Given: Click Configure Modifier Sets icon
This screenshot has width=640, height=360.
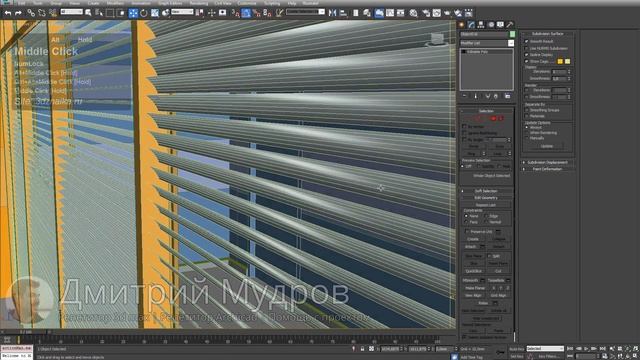Looking at the screenshot, I should point(507,96).
